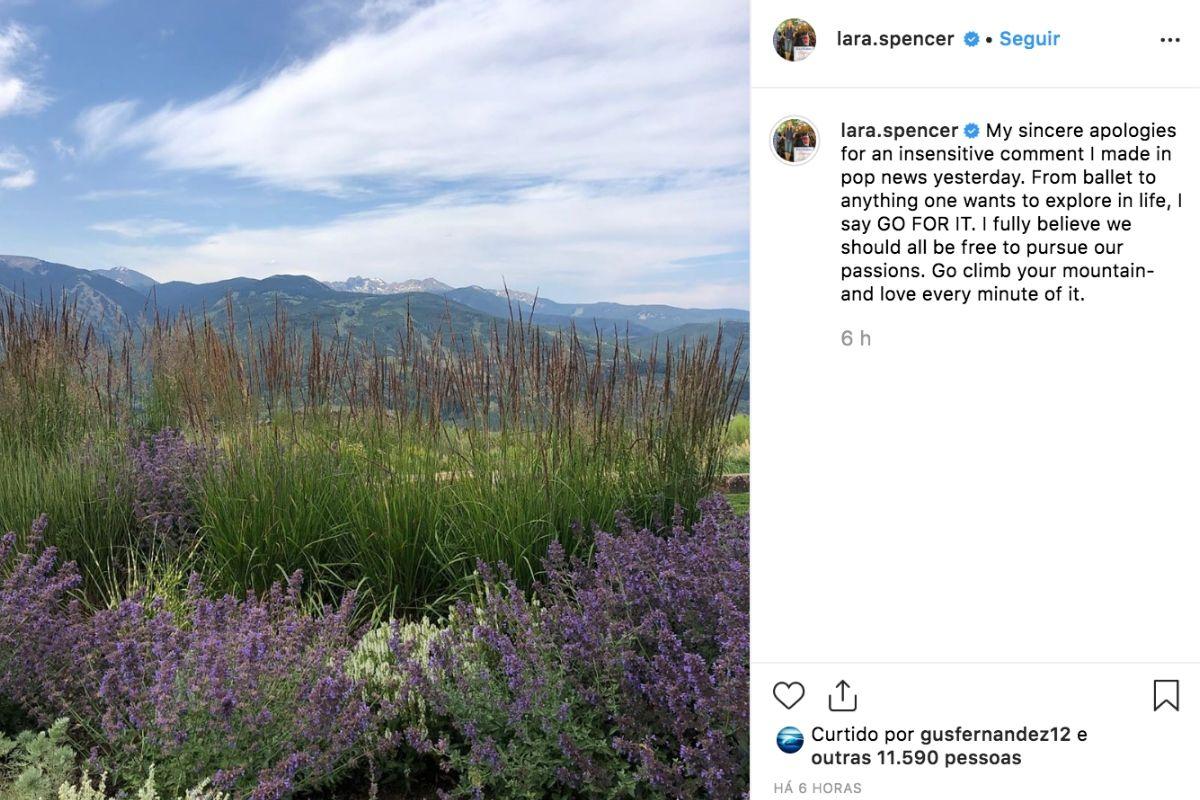Click the verified badge in the post header
The image size is (1200, 800).
[x=971, y=39]
